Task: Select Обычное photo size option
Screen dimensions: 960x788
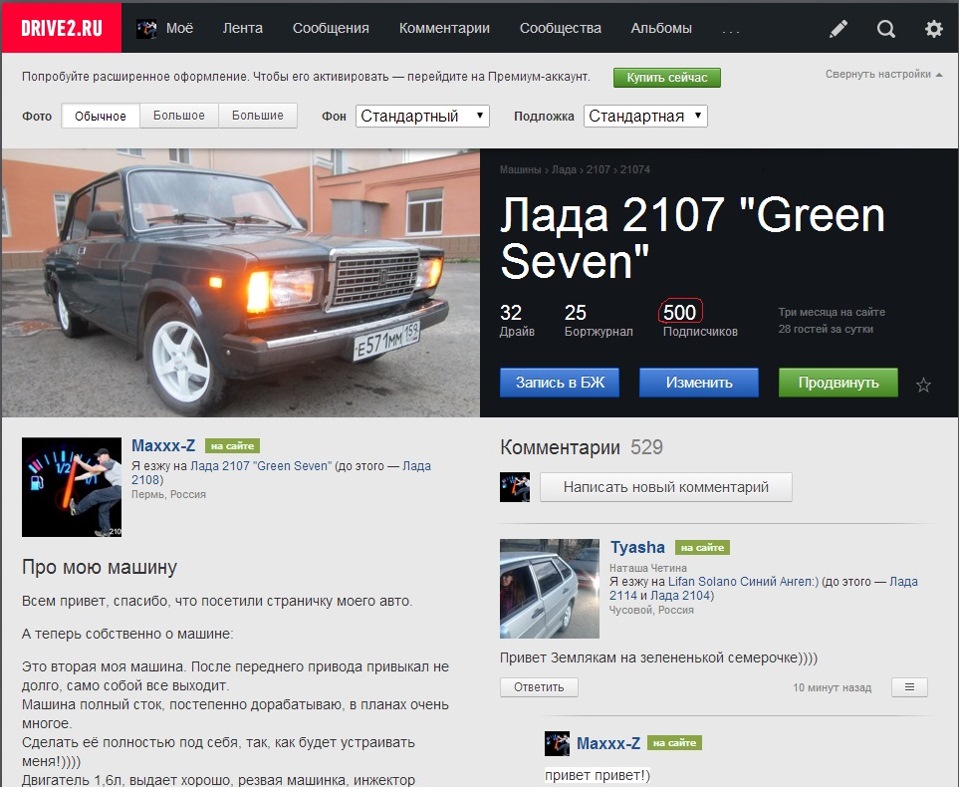Action: coord(100,116)
